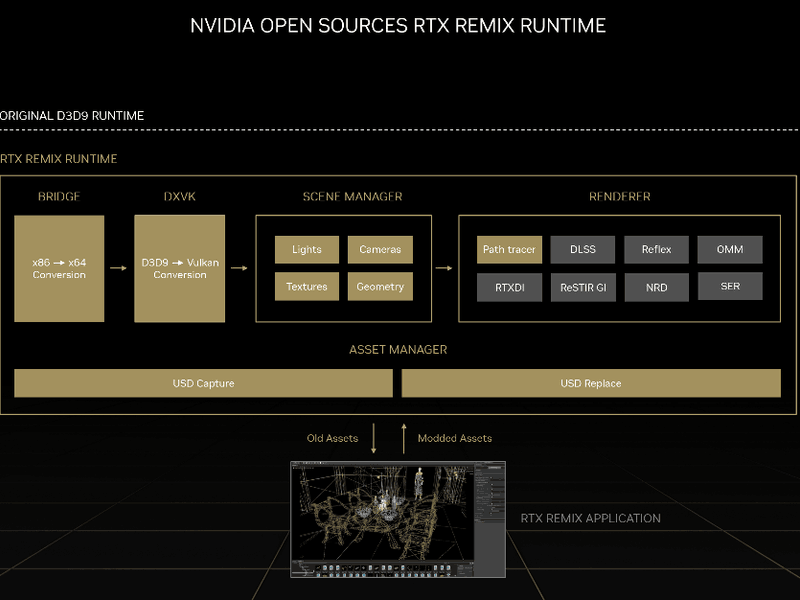Click the Old Assets label

tap(332, 438)
